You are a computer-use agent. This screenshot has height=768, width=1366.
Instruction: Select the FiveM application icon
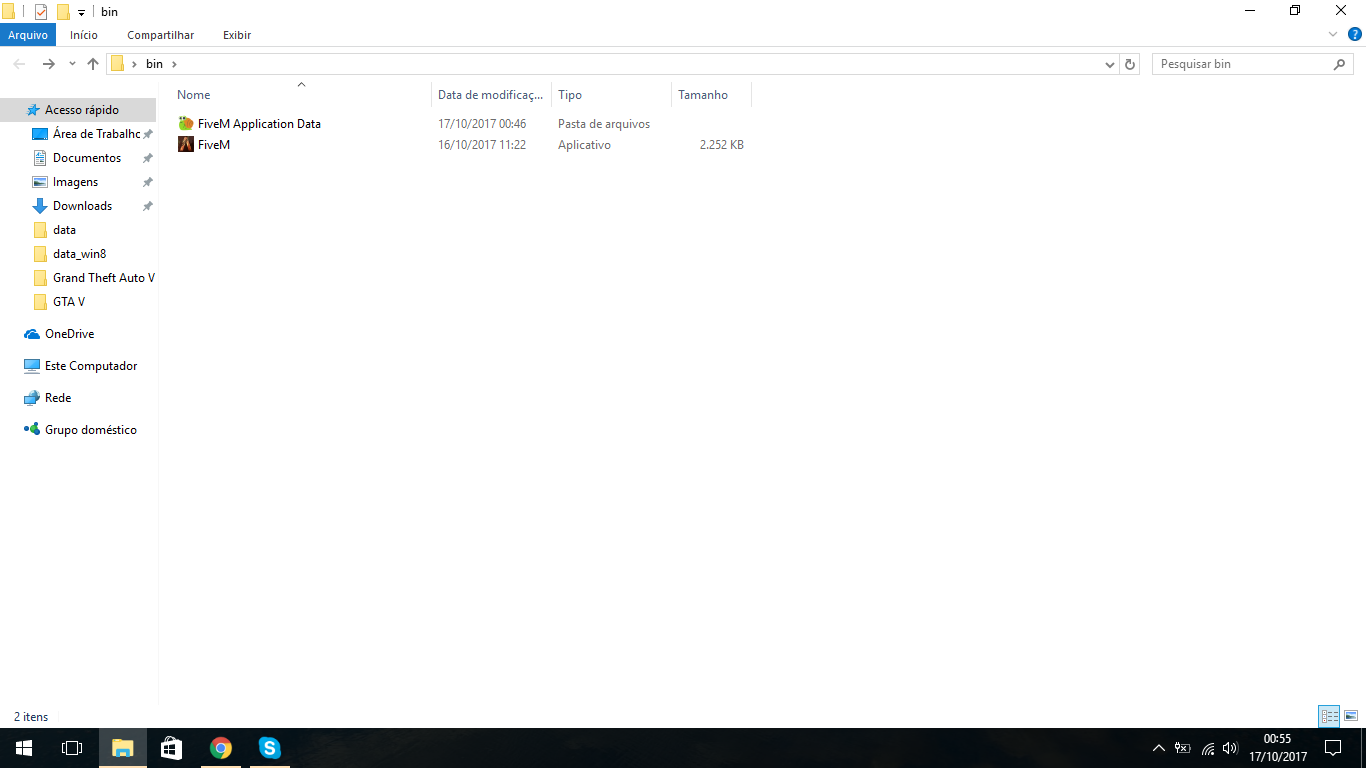click(186, 145)
